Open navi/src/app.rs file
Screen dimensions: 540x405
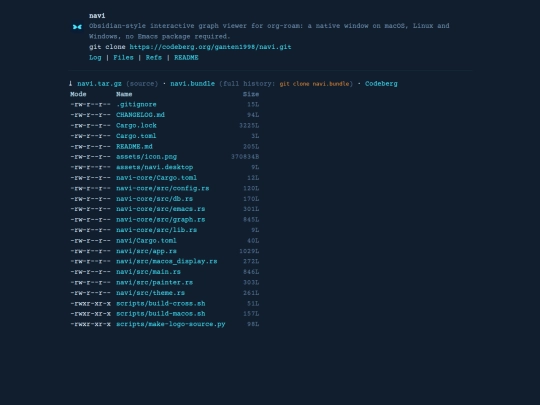(146, 251)
